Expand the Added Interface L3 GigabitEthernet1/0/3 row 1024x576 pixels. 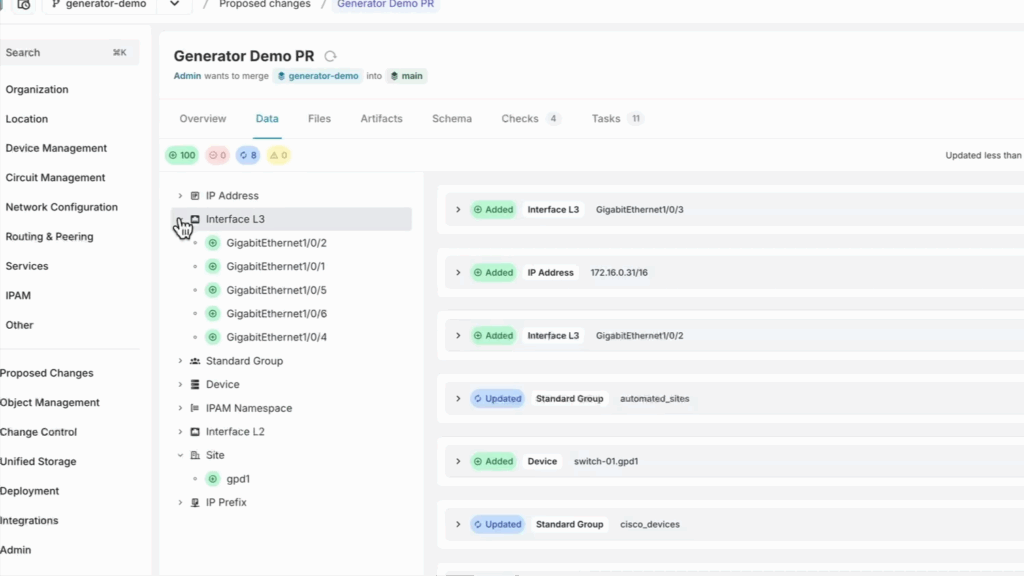pos(458,210)
